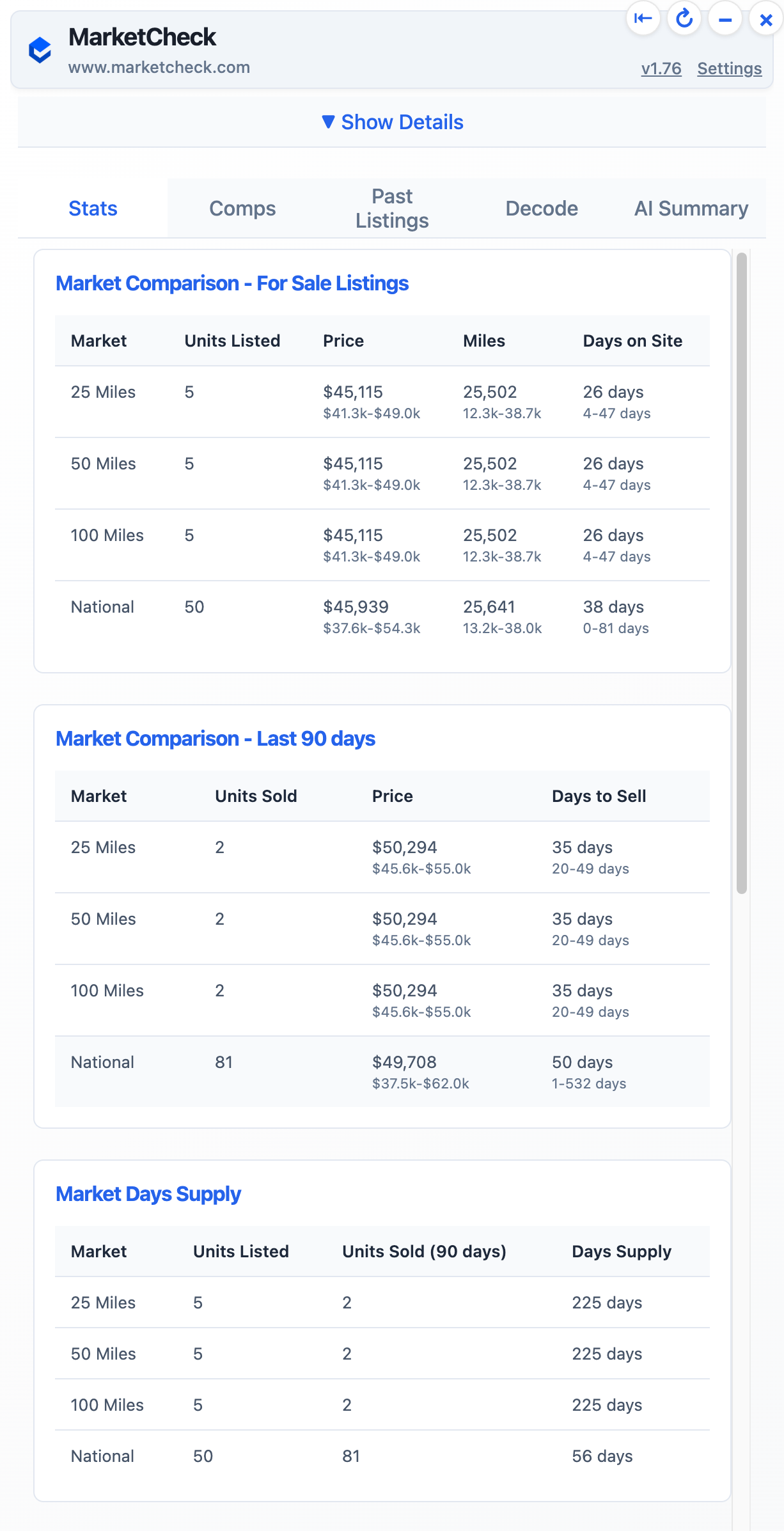Open the Settings link

tap(729, 68)
